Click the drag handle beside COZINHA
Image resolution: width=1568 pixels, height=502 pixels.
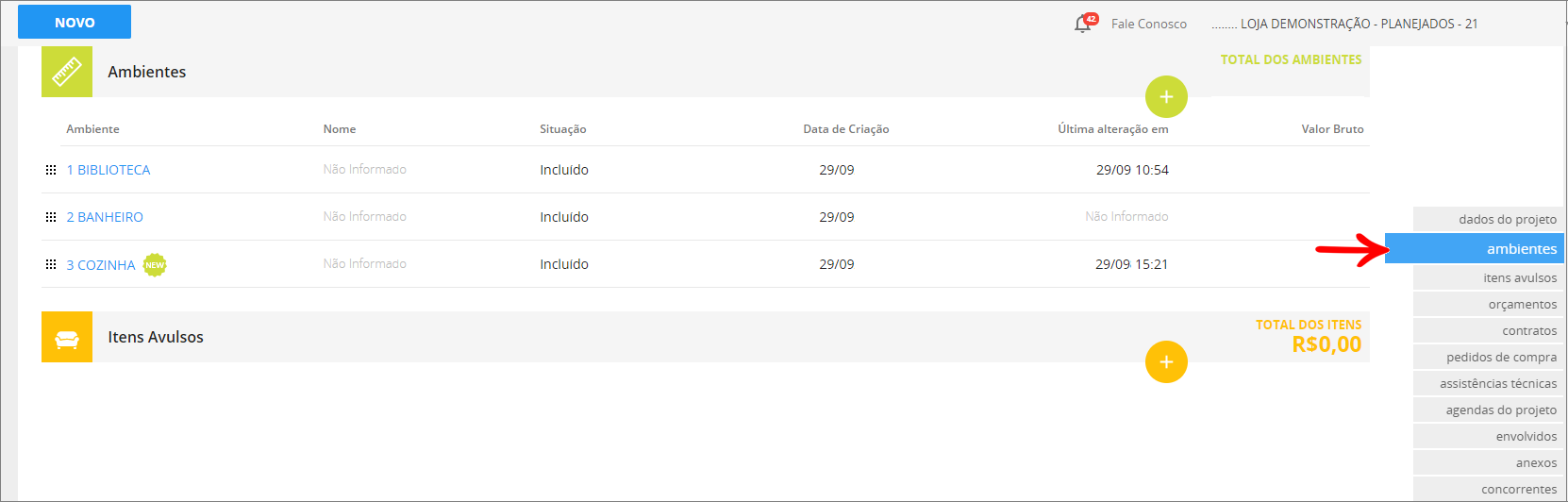pos(51,264)
